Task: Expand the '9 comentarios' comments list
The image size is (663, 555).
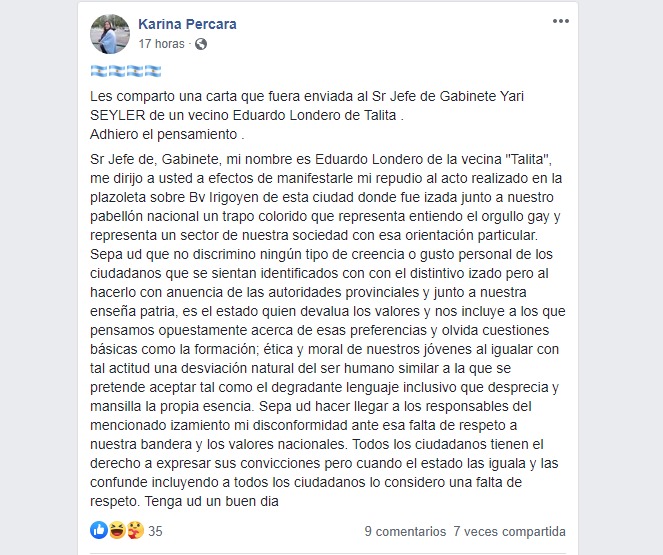Action: click(405, 531)
